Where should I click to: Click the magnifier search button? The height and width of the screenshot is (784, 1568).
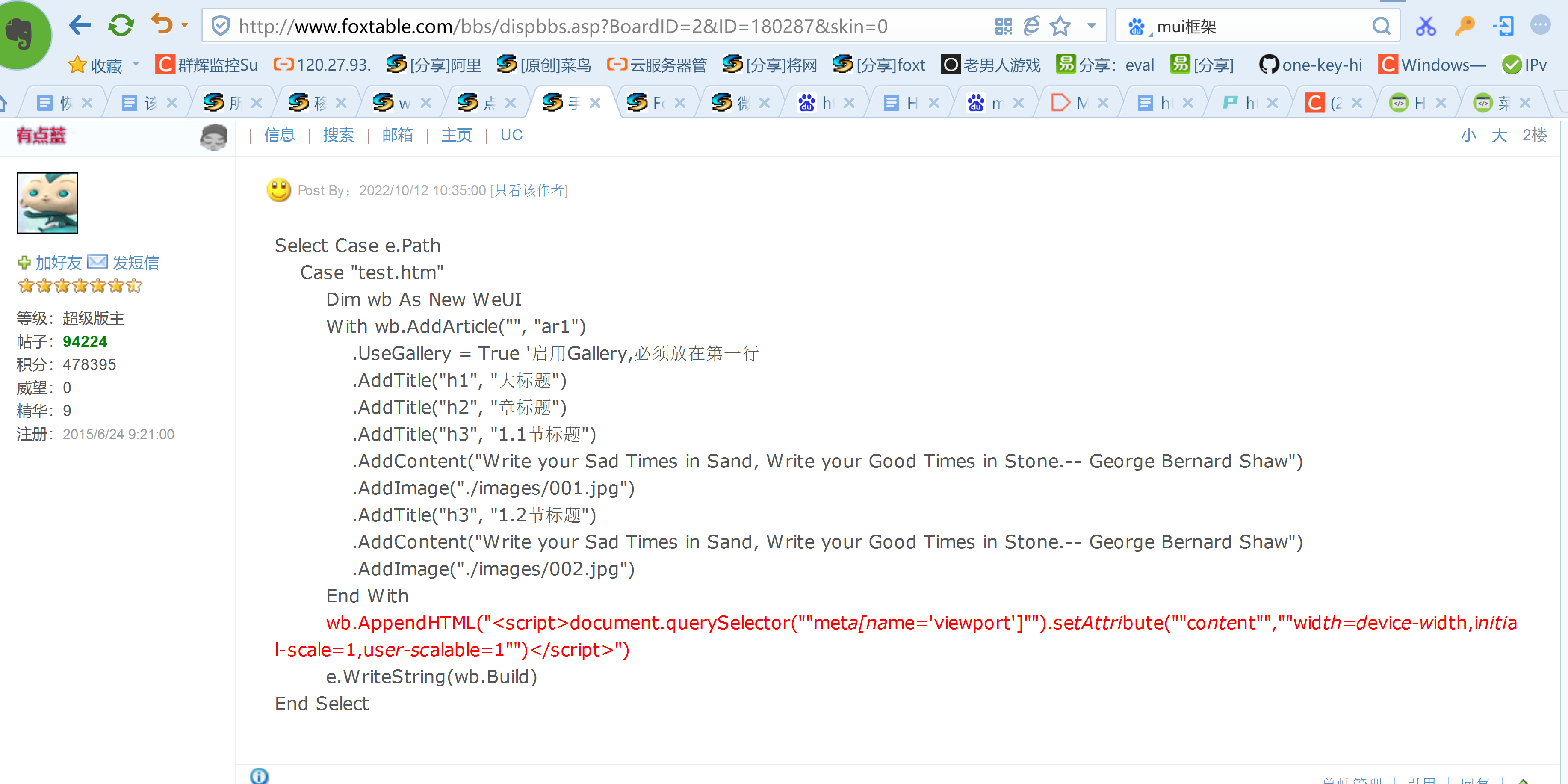[x=1381, y=26]
